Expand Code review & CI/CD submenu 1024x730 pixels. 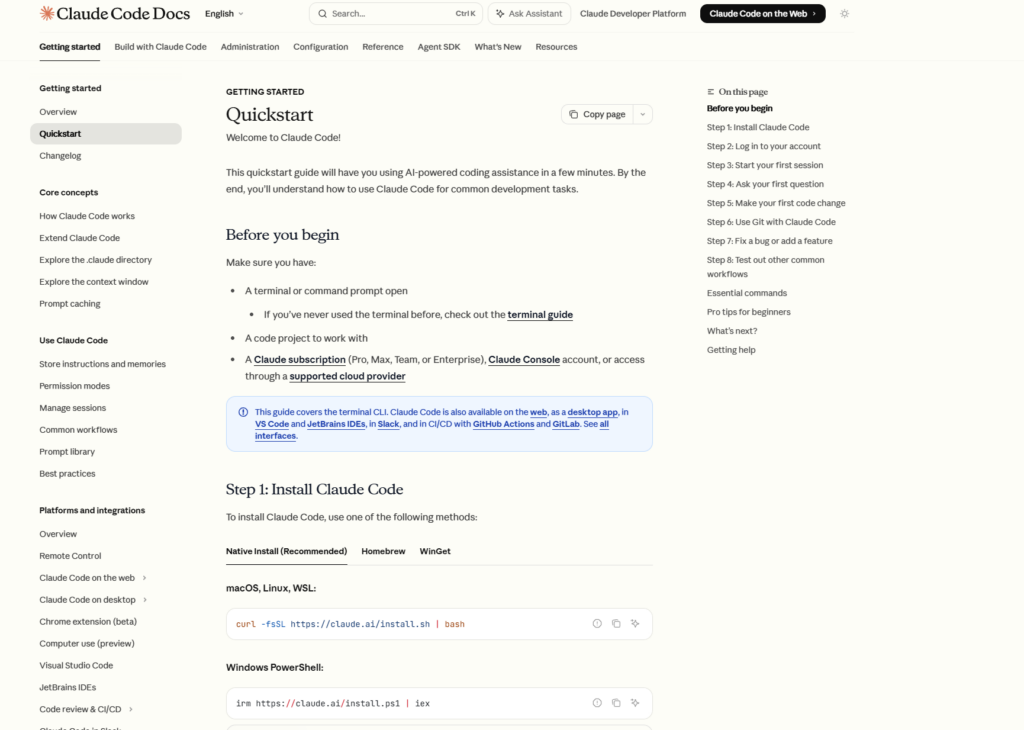click(131, 709)
